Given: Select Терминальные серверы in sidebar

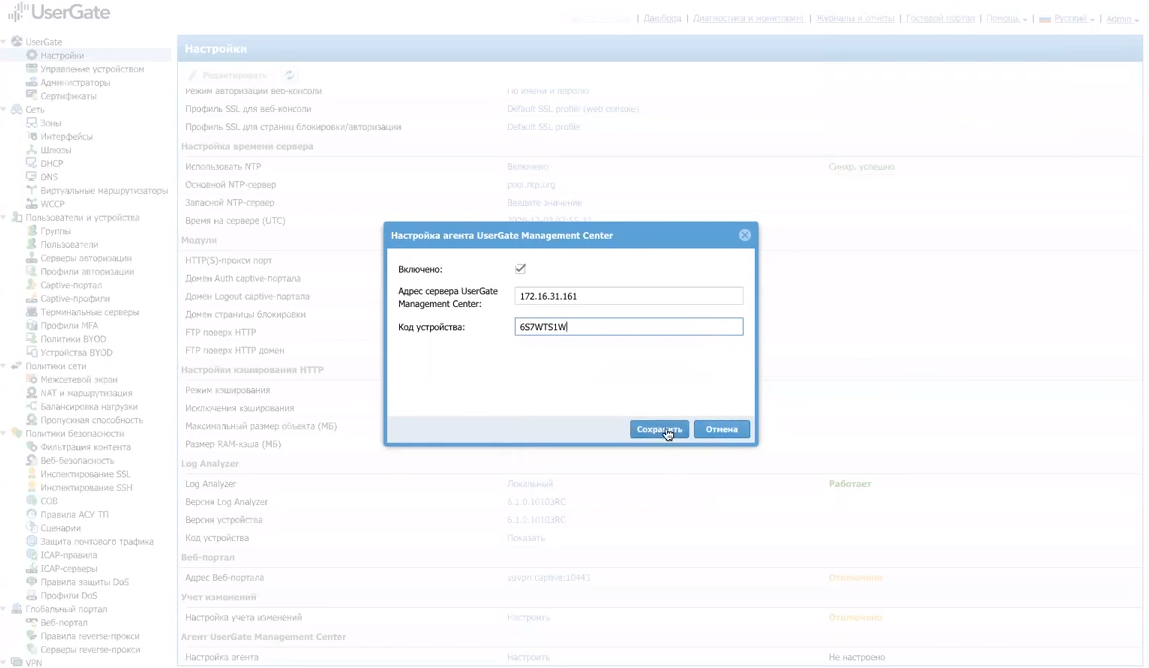Looking at the screenshot, I should [89, 312].
